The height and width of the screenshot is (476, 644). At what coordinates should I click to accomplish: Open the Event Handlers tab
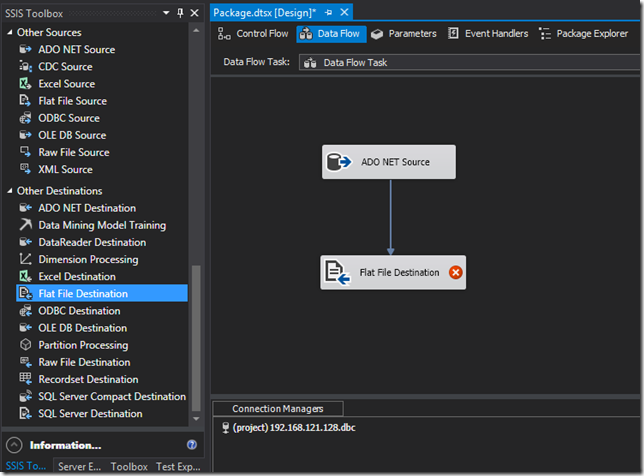(x=488, y=34)
